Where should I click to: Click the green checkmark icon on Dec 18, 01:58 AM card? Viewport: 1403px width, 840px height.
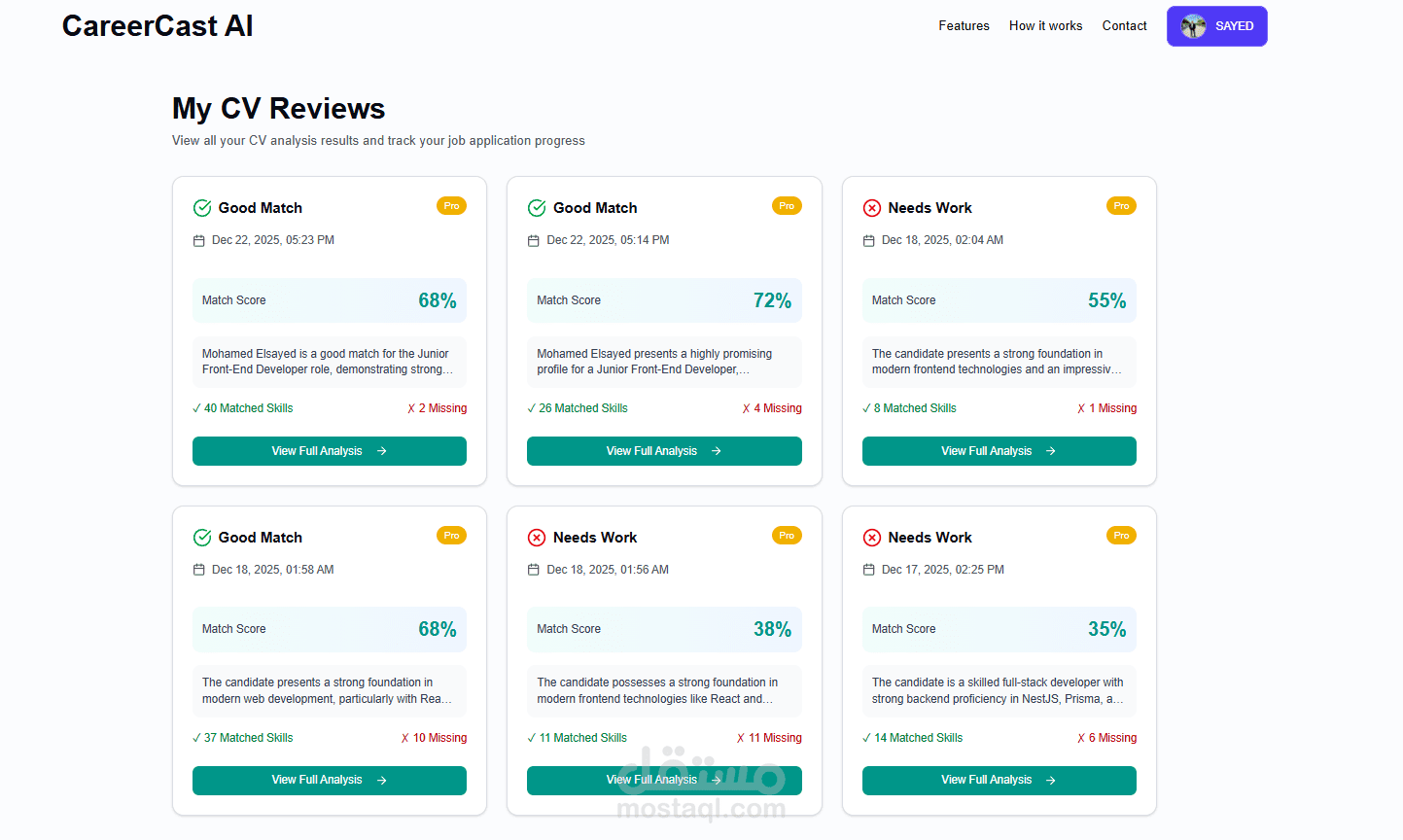coord(202,538)
